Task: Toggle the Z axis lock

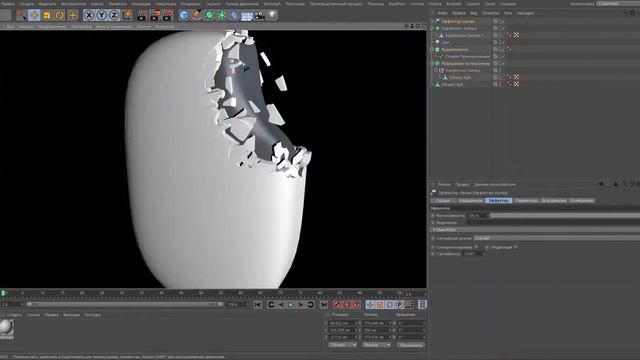Action: [114, 15]
